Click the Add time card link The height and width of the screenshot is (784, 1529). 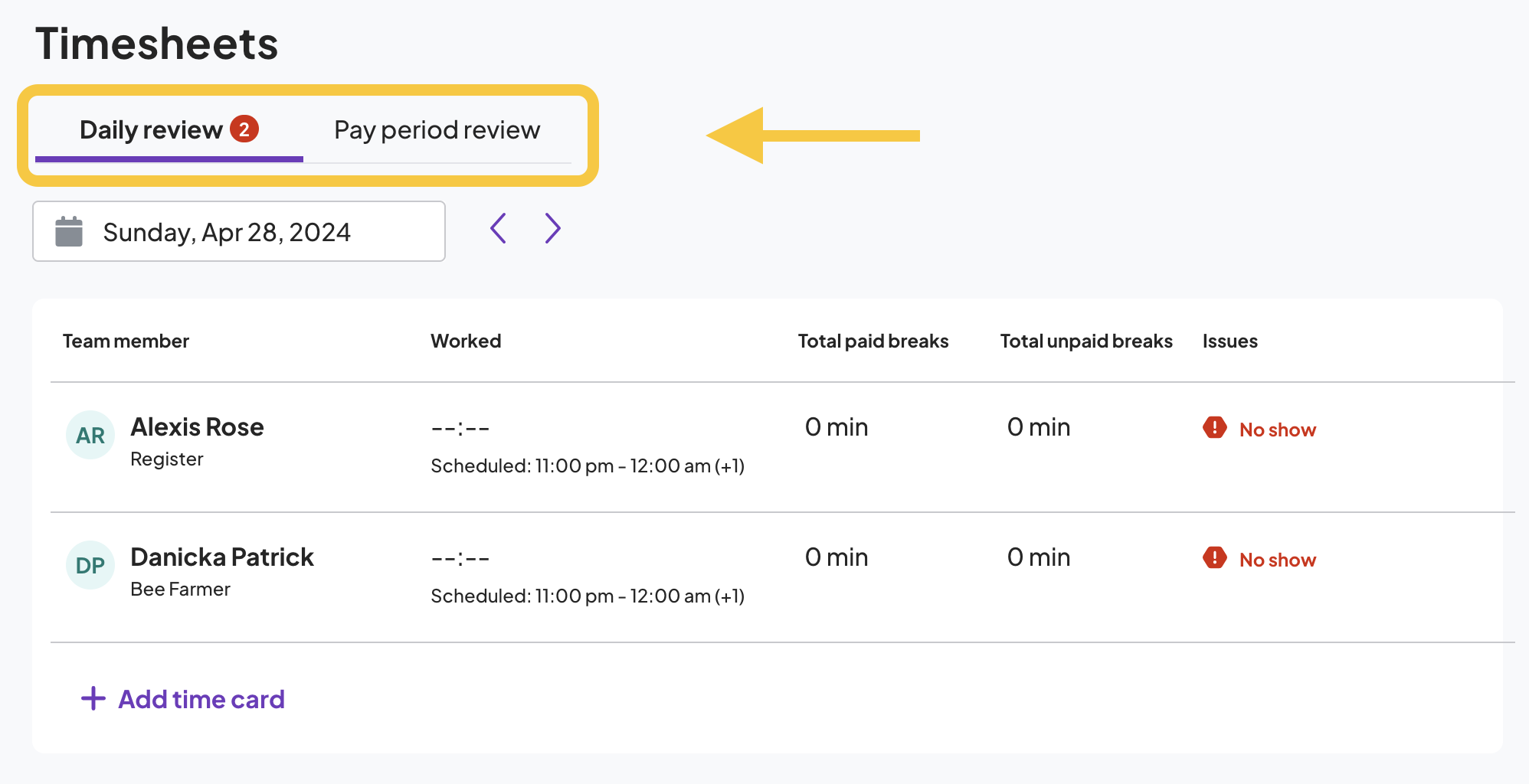[x=201, y=699]
